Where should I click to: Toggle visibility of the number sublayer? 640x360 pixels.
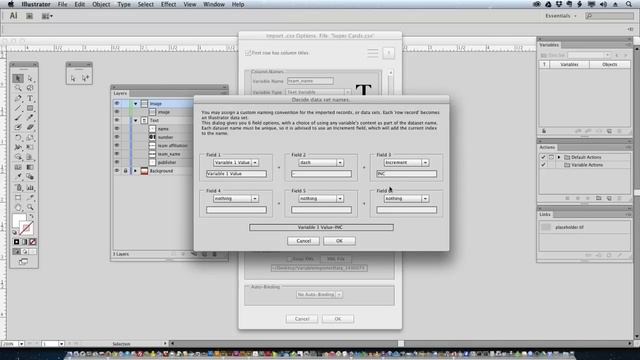click(x=117, y=137)
